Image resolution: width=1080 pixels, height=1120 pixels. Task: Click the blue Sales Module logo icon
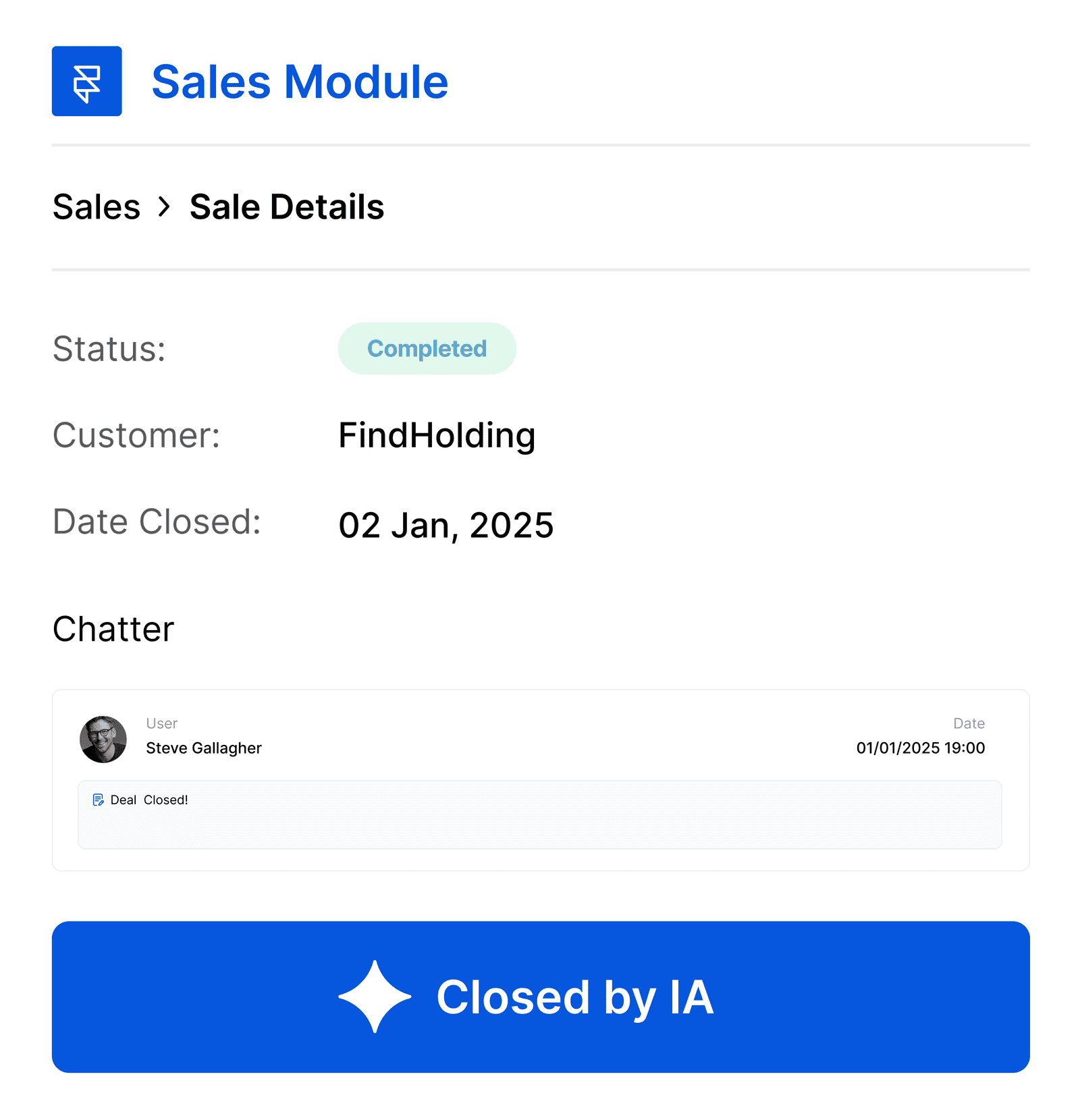[86, 81]
